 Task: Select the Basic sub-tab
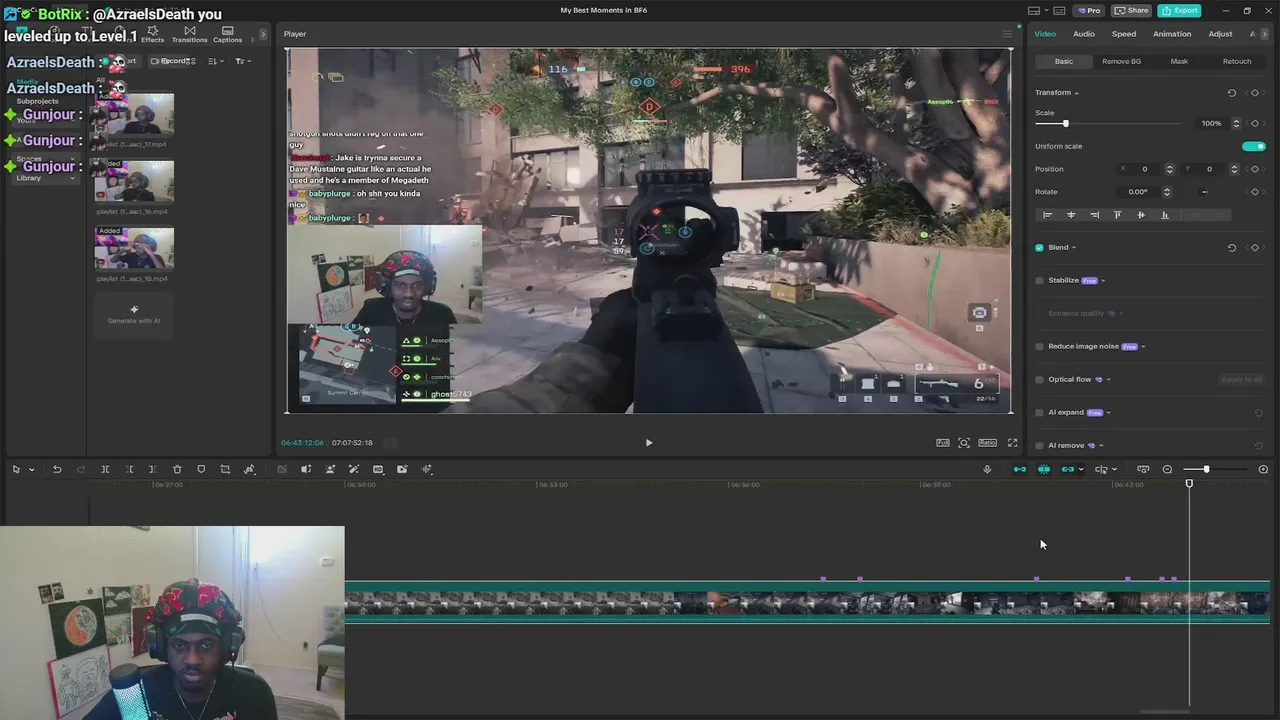(1064, 61)
